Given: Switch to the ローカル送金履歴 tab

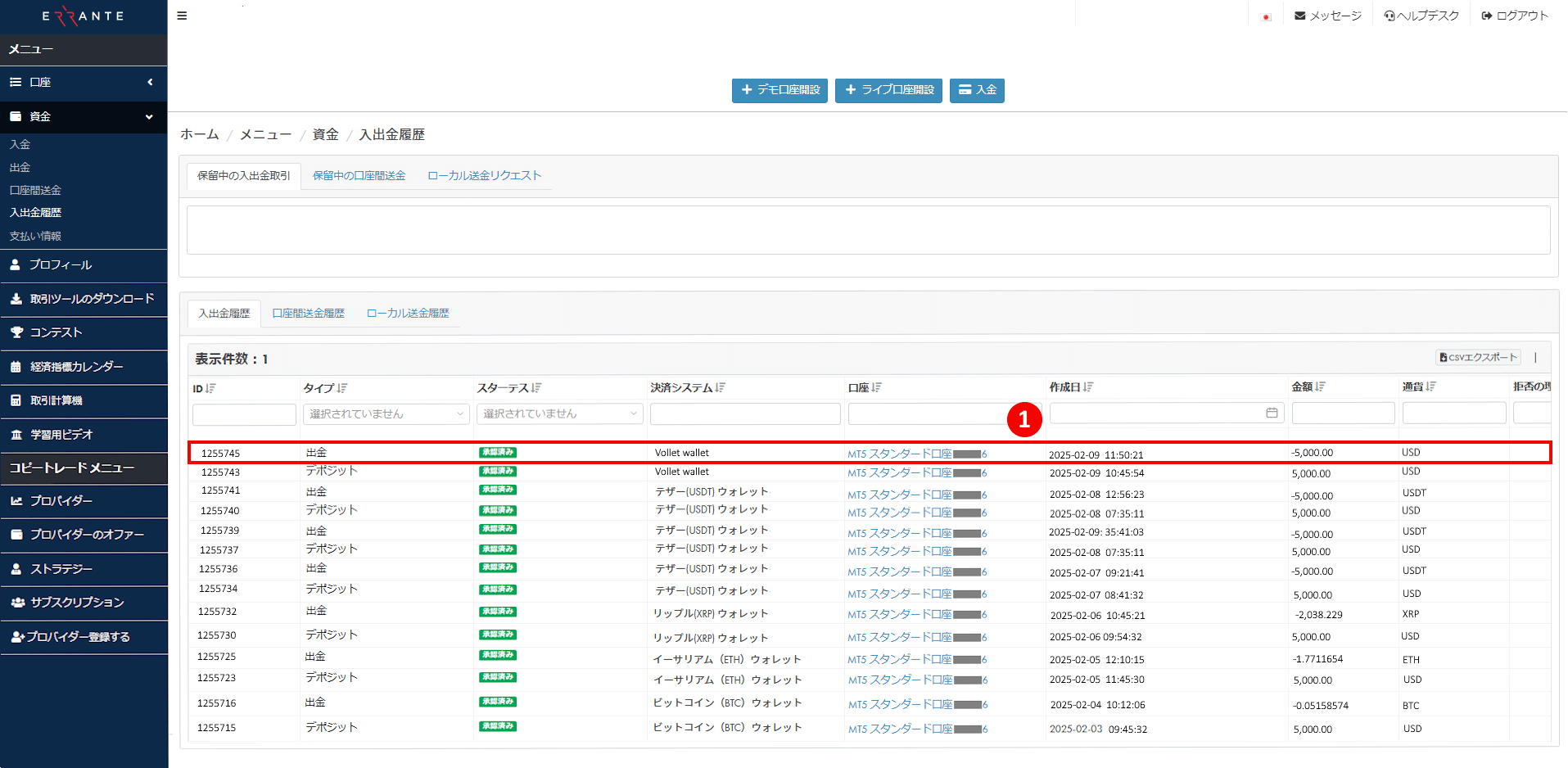Looking at the screenshot, I should [407, 313].
